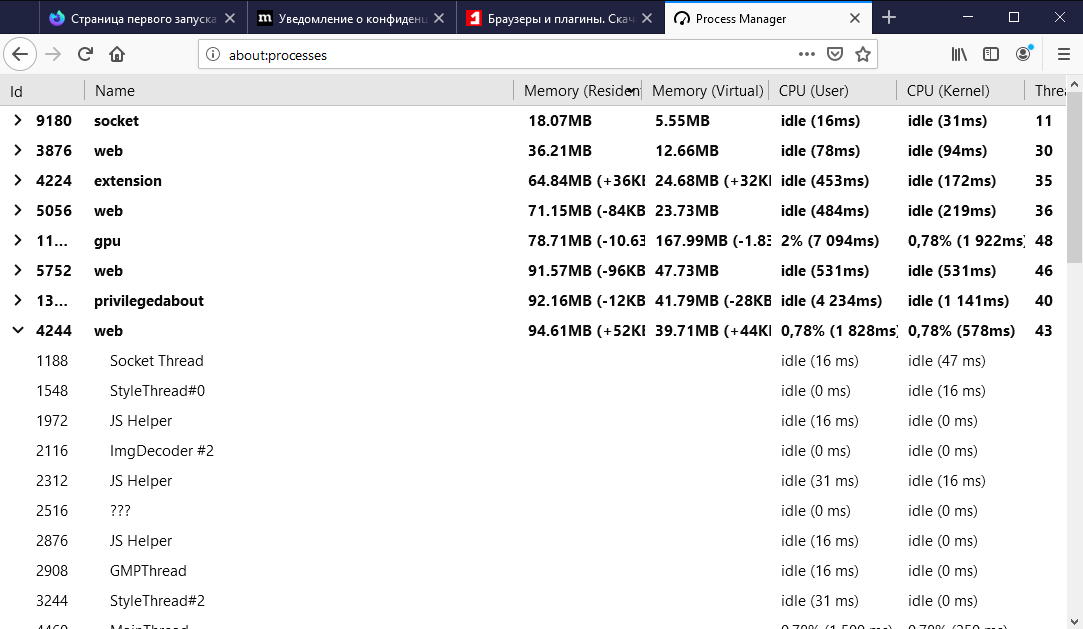Sort by Memory (Resident) column
The height and width of the screenshot is (629, 1083).
[577, 90]
